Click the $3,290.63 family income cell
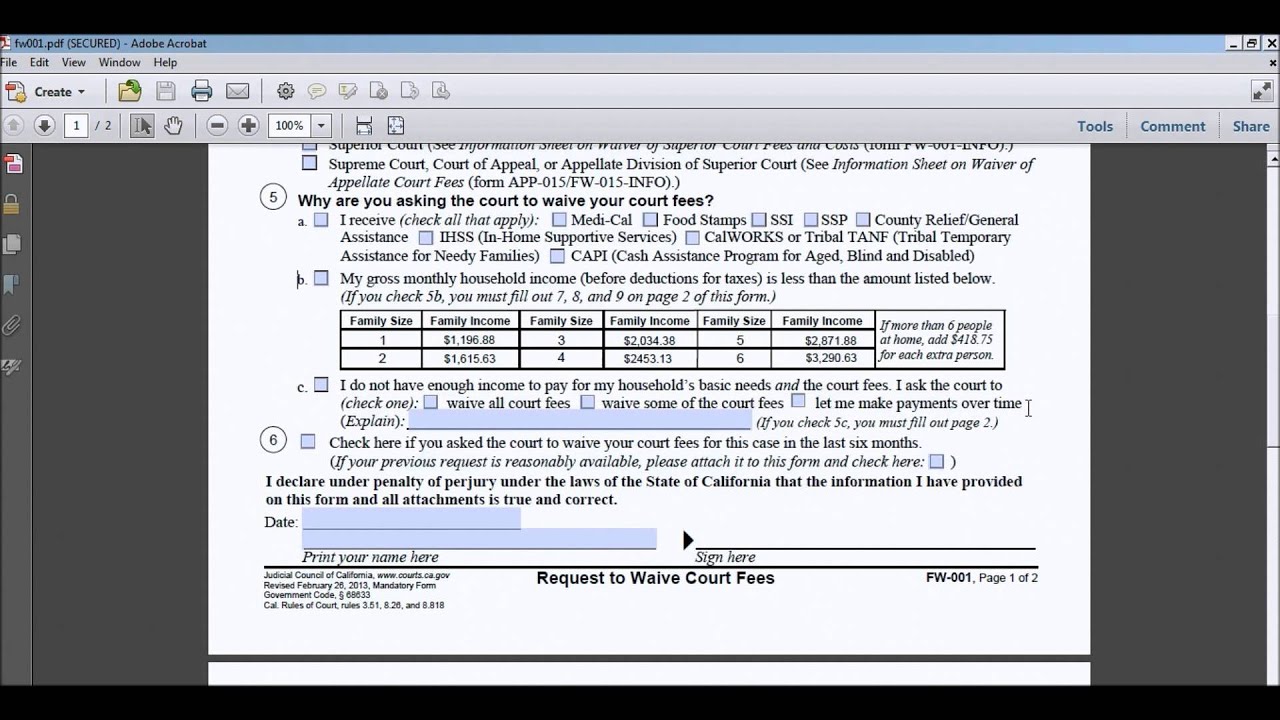Image resolution: width=1280 pixels, height=720 pixels. pos(822,358)
